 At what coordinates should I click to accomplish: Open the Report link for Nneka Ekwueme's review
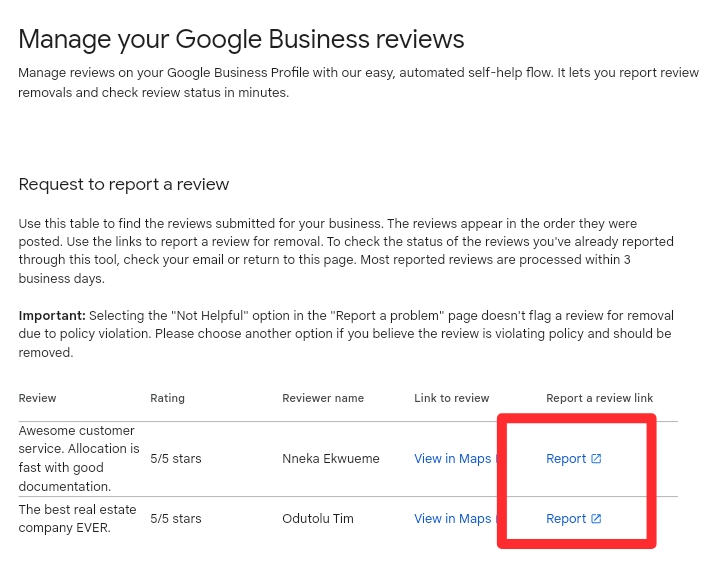pyautogui.click(x=573, y=458)
